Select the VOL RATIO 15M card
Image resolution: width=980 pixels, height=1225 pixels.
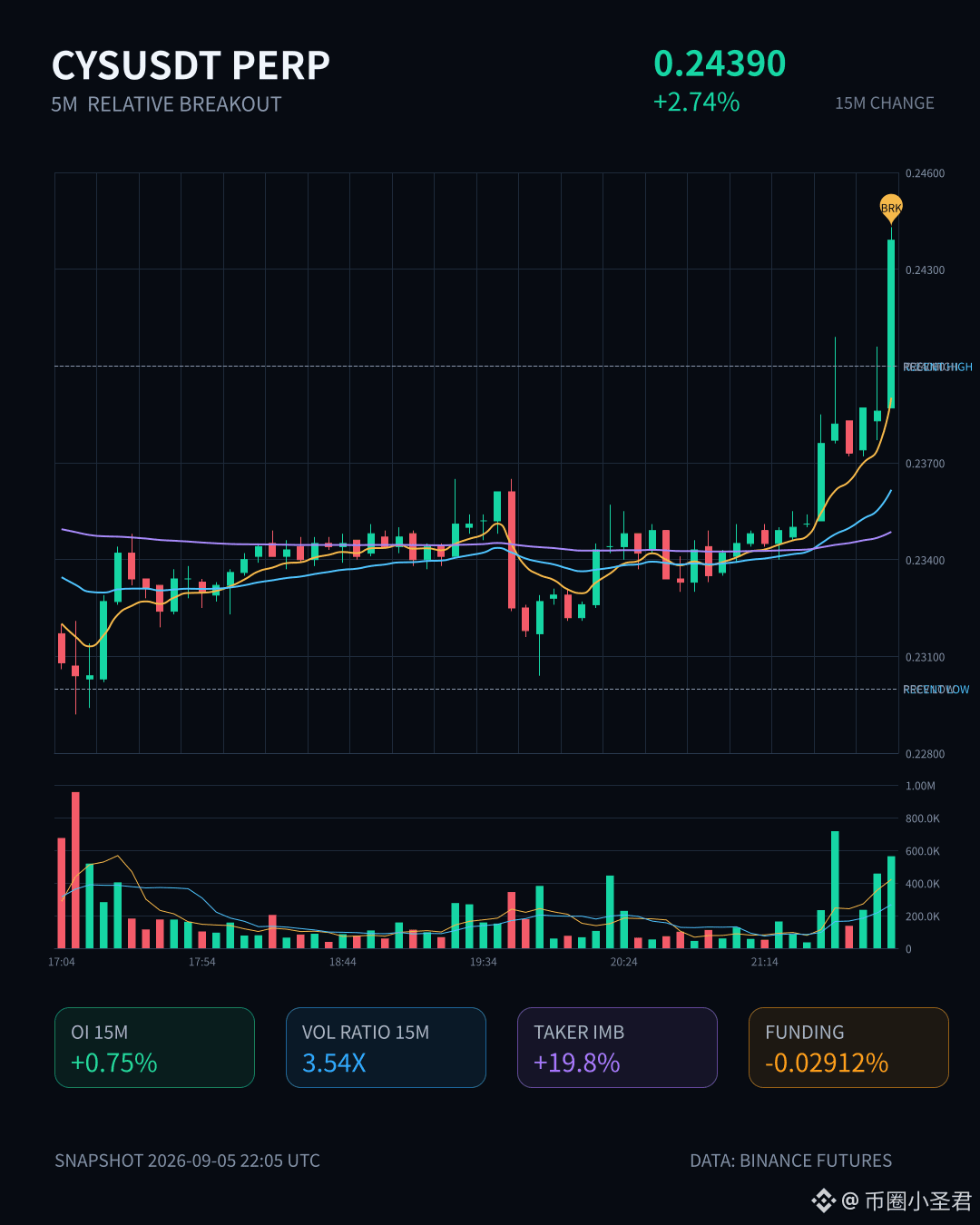[x=386, y=1047]
